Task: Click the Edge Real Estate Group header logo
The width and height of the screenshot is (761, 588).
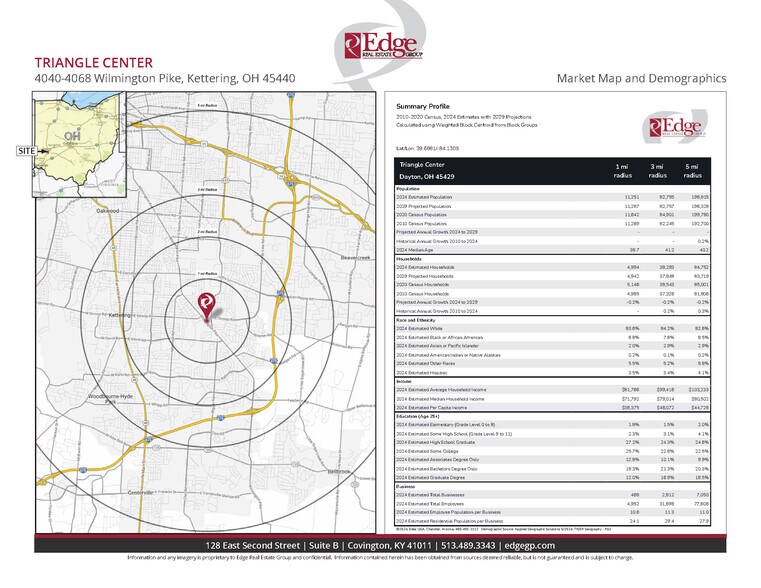Action: 381,46
